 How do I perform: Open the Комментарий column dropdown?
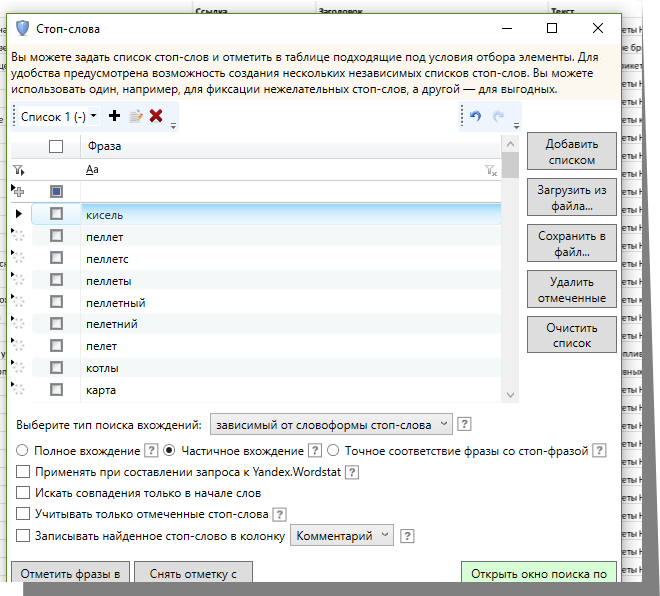[342, 535]
